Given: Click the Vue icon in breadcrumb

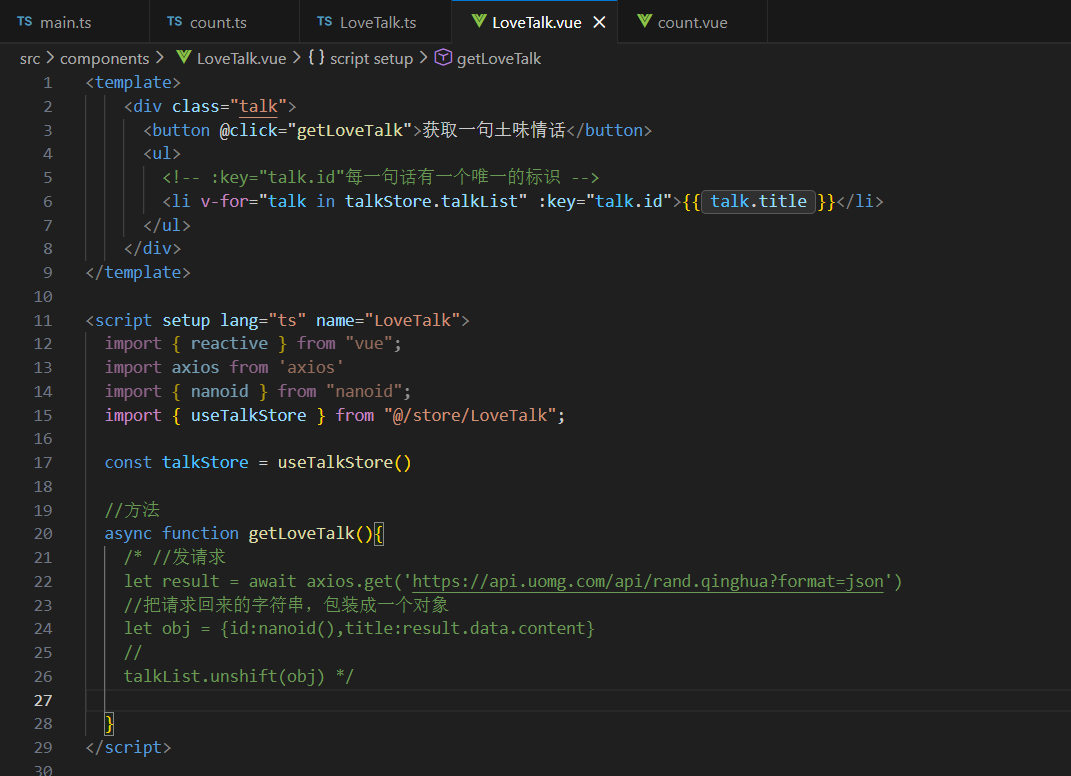Looking at the screenshot, I should [183, 57].
